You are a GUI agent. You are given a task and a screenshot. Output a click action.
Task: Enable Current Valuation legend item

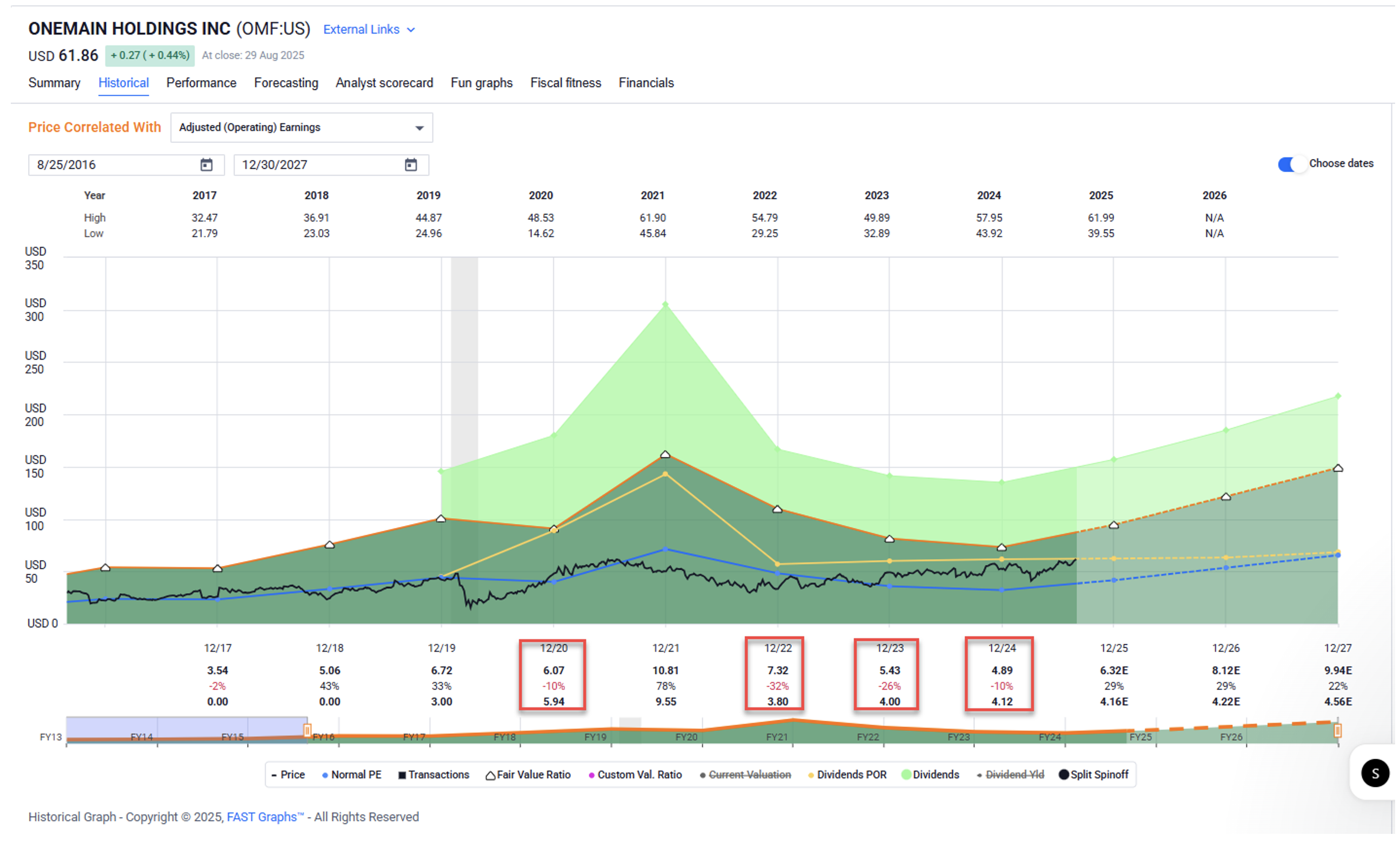pos(745,774)
